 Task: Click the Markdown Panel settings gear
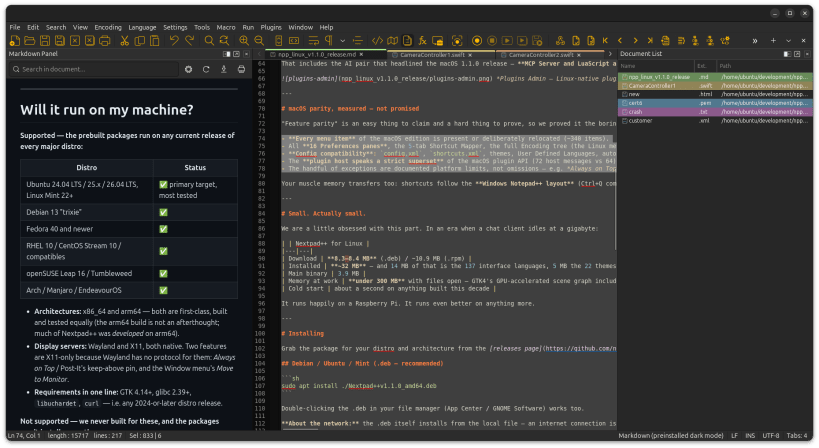pyautogui.click(x=189, y=69)
